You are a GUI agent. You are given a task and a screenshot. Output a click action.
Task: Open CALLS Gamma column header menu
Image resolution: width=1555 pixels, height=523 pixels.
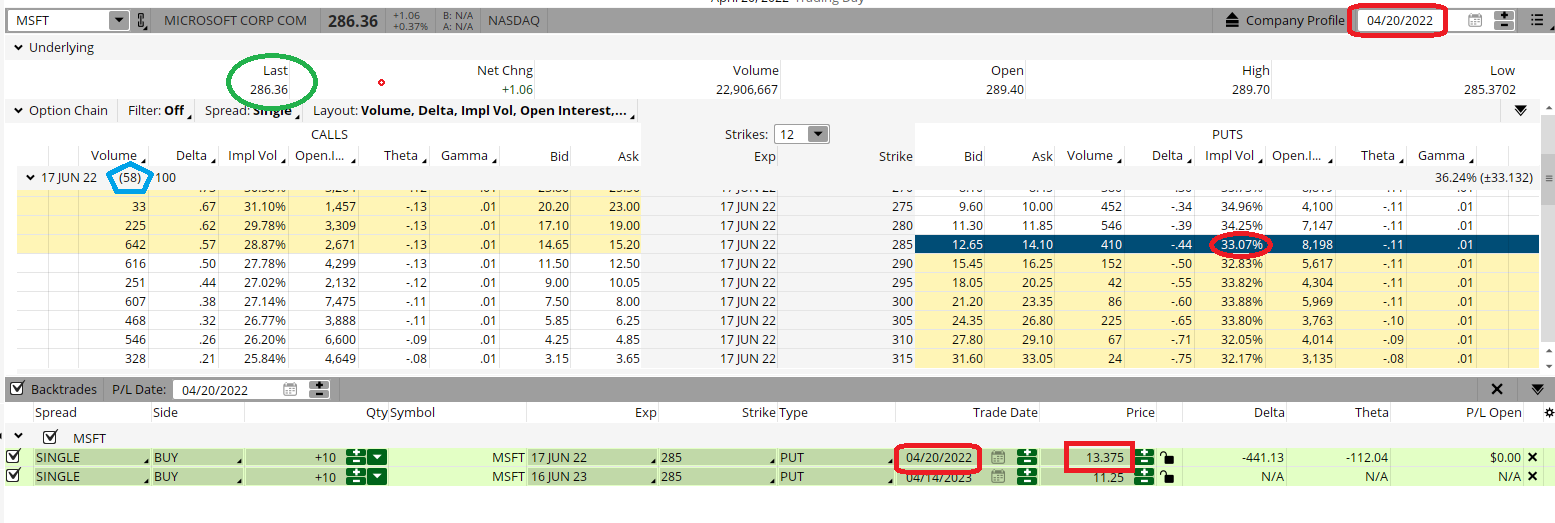click(468, 156)
